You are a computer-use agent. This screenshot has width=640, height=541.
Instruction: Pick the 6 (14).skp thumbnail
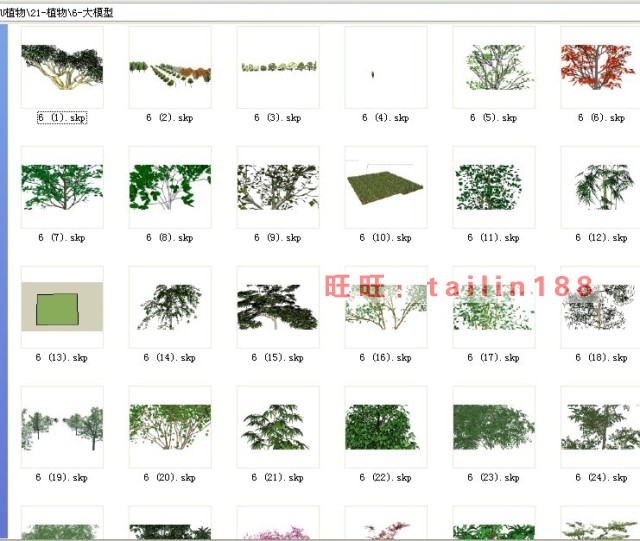click(x=170, y=307)
